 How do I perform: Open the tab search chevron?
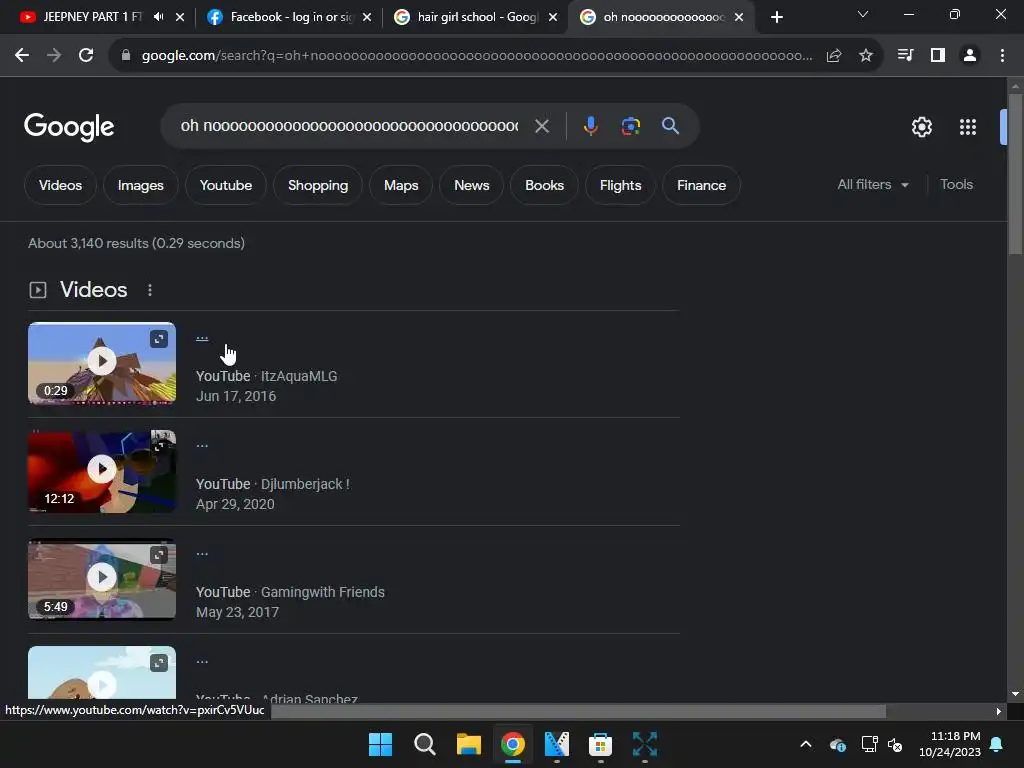[863, 14]
